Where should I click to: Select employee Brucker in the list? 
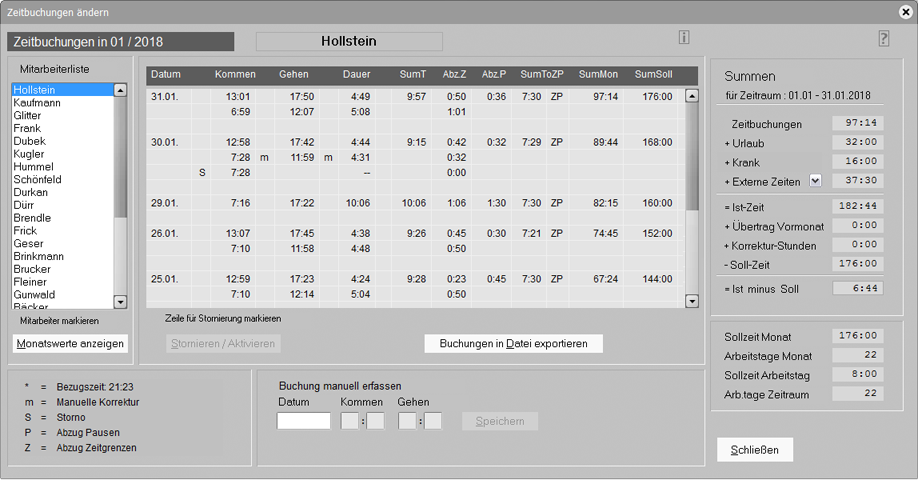[62, 269]
